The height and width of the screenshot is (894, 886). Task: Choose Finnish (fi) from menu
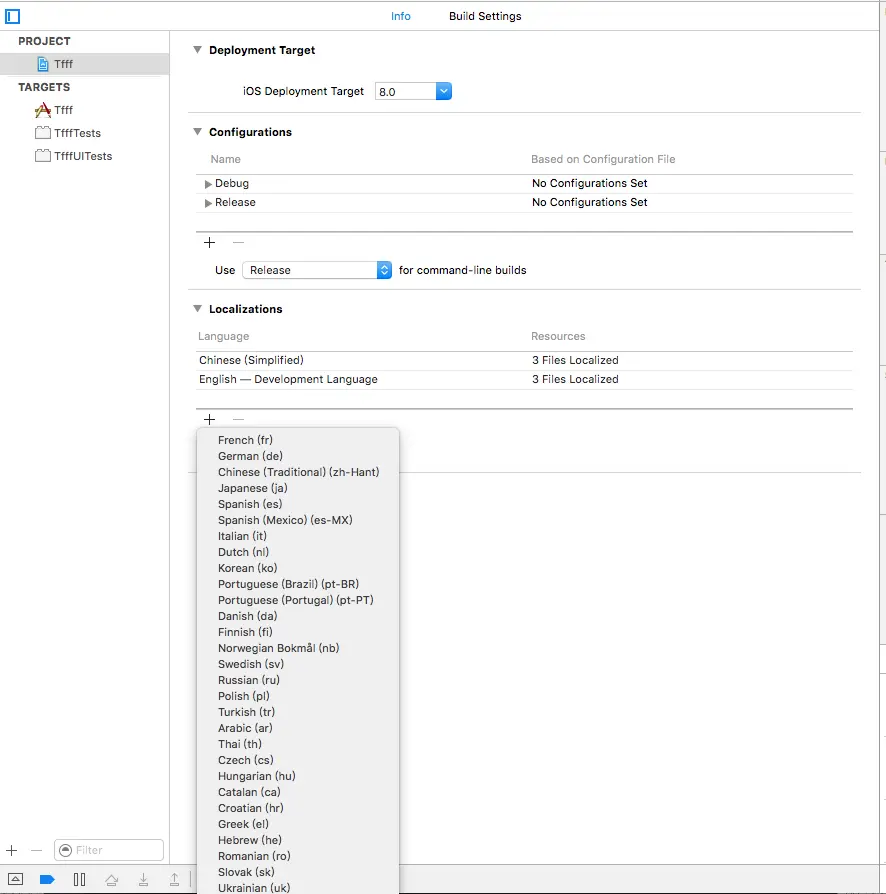point(298,632)
